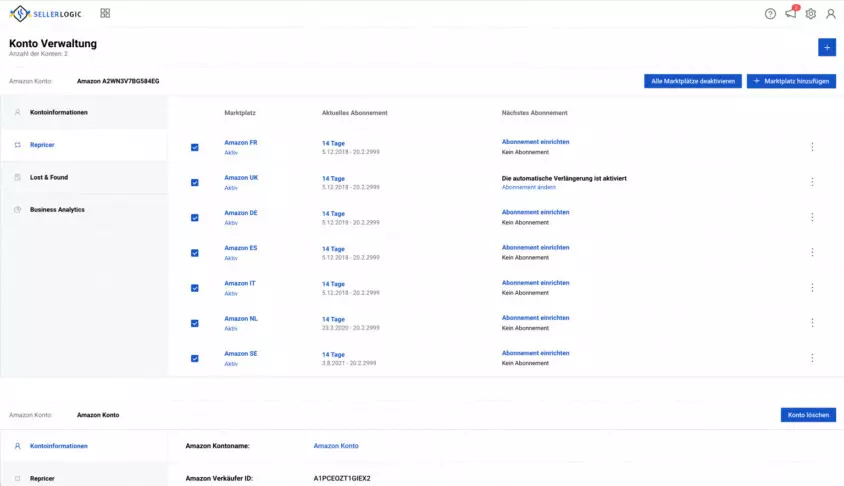844x486 pixels.
Task: Select Lost & Found tab
Action: 84,177
